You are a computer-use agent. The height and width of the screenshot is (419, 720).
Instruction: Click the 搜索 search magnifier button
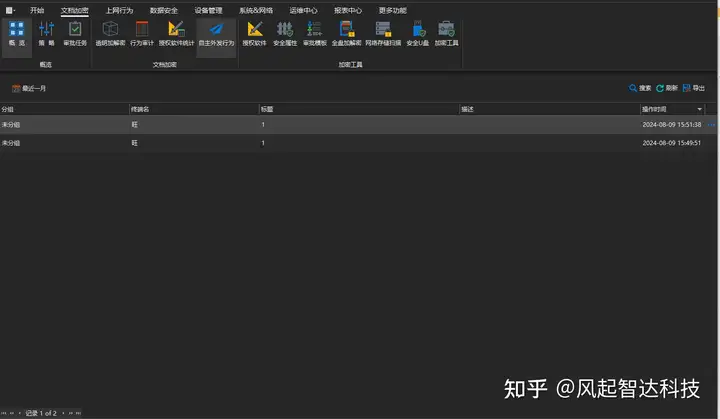click(x=640, y=88)
